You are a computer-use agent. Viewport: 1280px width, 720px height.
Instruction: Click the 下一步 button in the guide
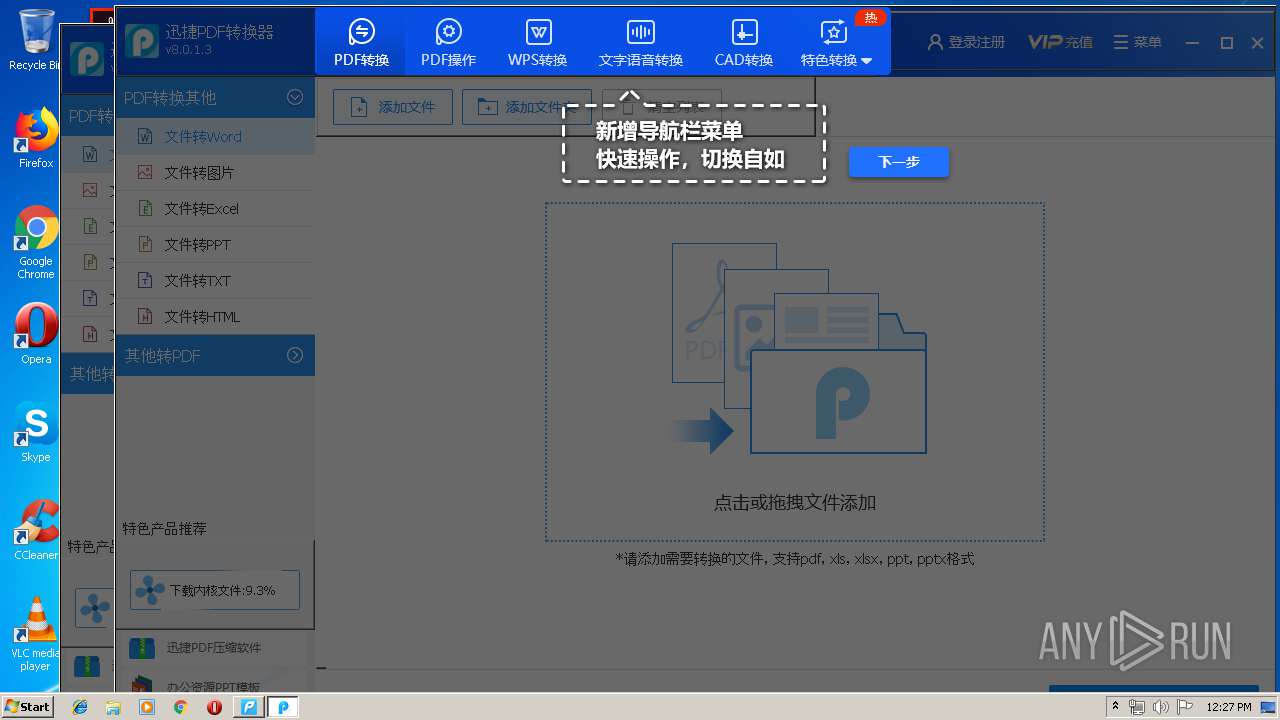(x=899, y=162)
